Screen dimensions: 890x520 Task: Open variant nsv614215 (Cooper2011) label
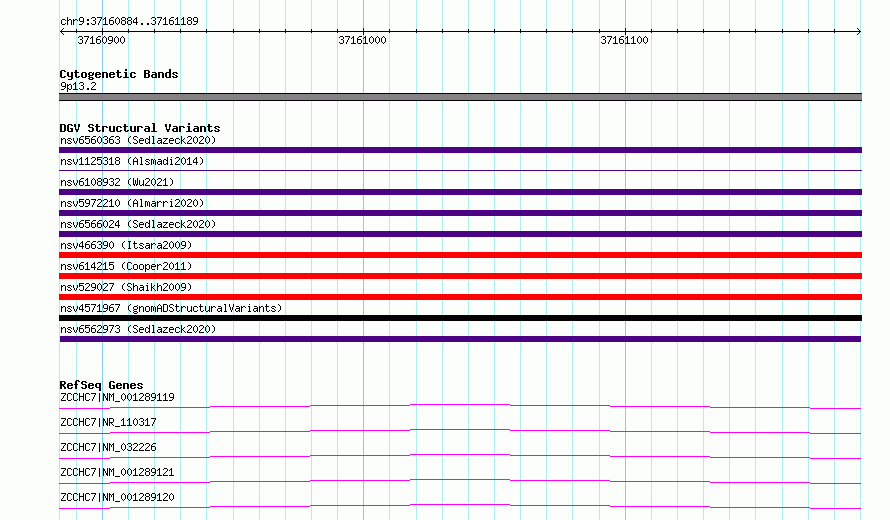[x=126, y=266]
